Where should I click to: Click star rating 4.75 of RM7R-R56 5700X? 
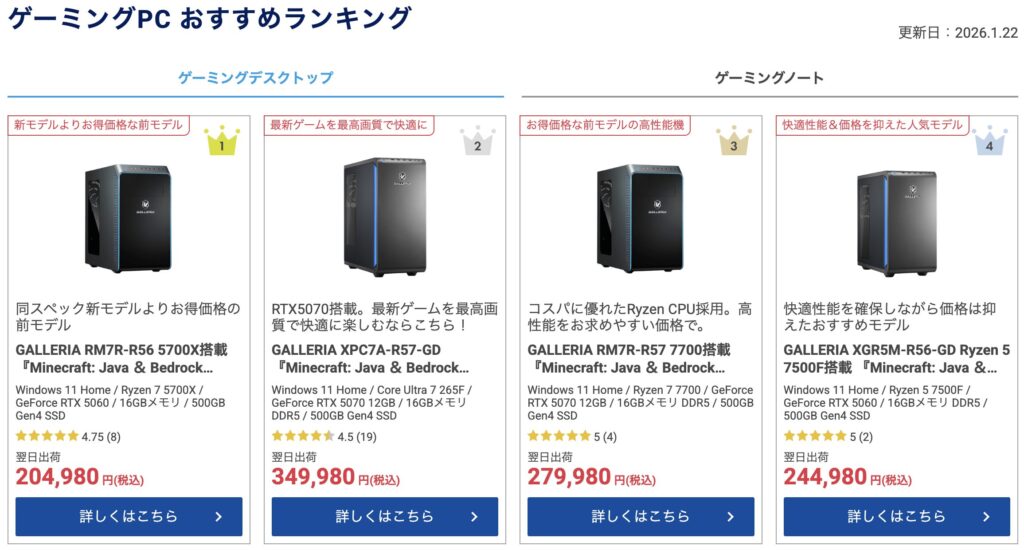click(47, 436)
